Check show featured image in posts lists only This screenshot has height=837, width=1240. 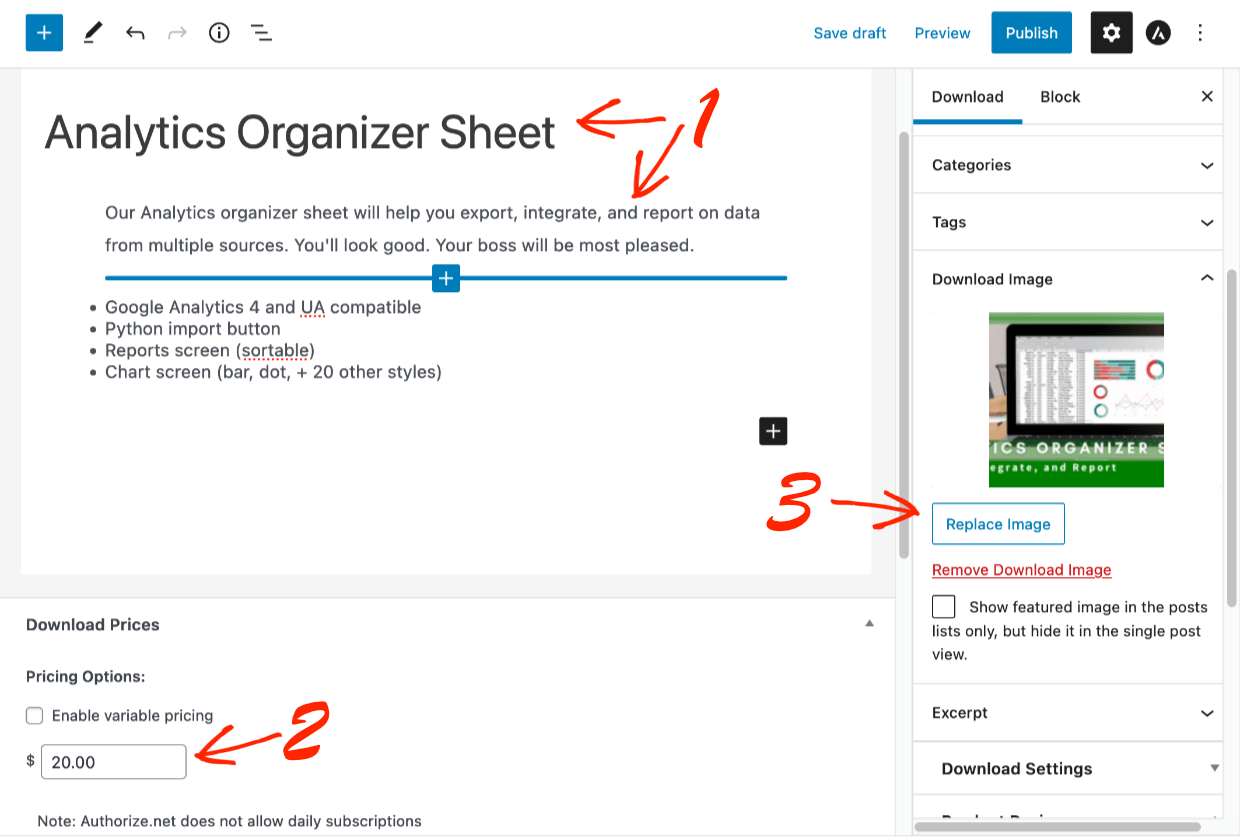[943, 606]
